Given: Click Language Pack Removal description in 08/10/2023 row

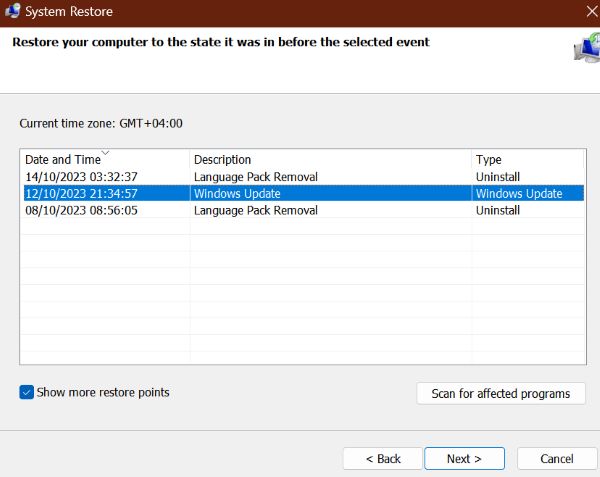Looking at the screenshot, I should tap(256, 210).
